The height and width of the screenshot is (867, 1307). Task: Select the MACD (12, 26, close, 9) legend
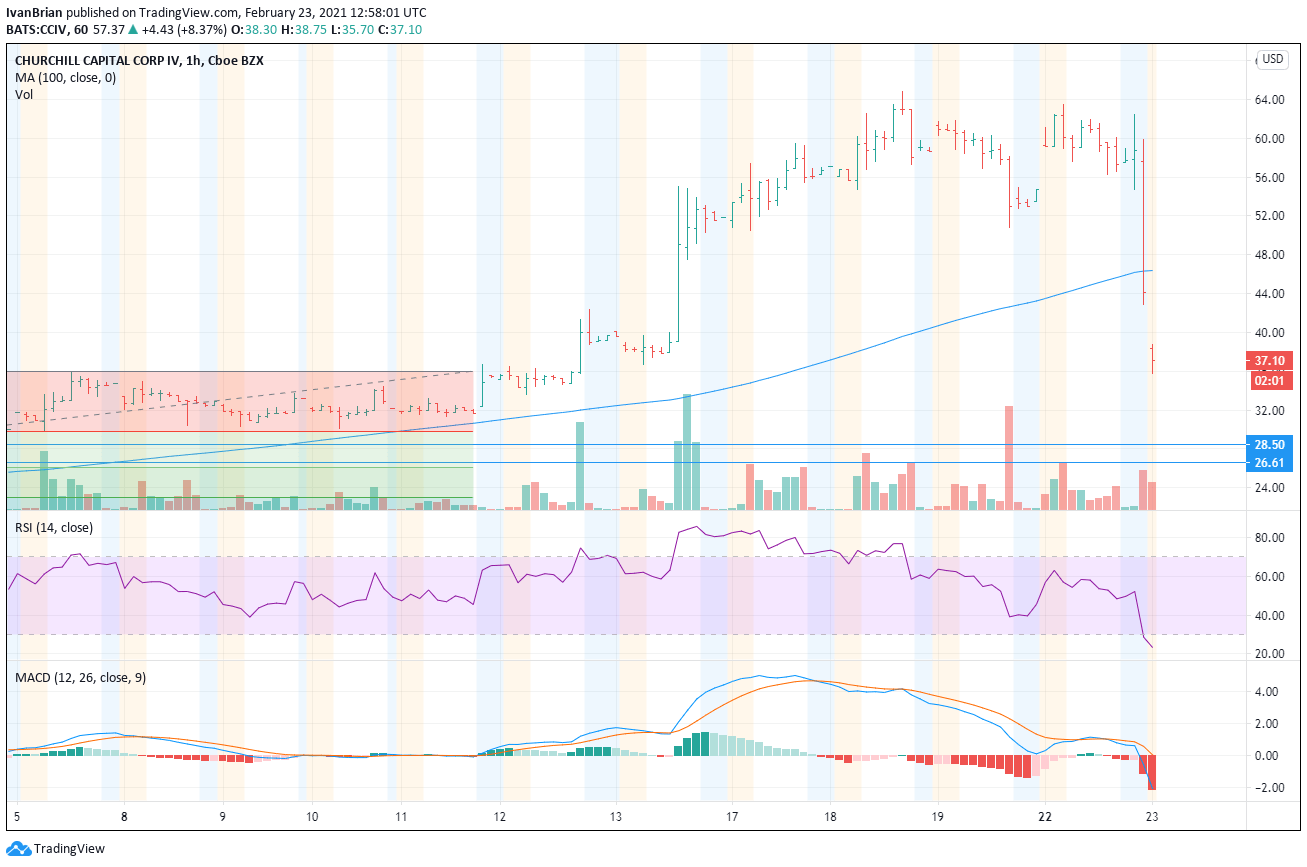coord(81,677)
